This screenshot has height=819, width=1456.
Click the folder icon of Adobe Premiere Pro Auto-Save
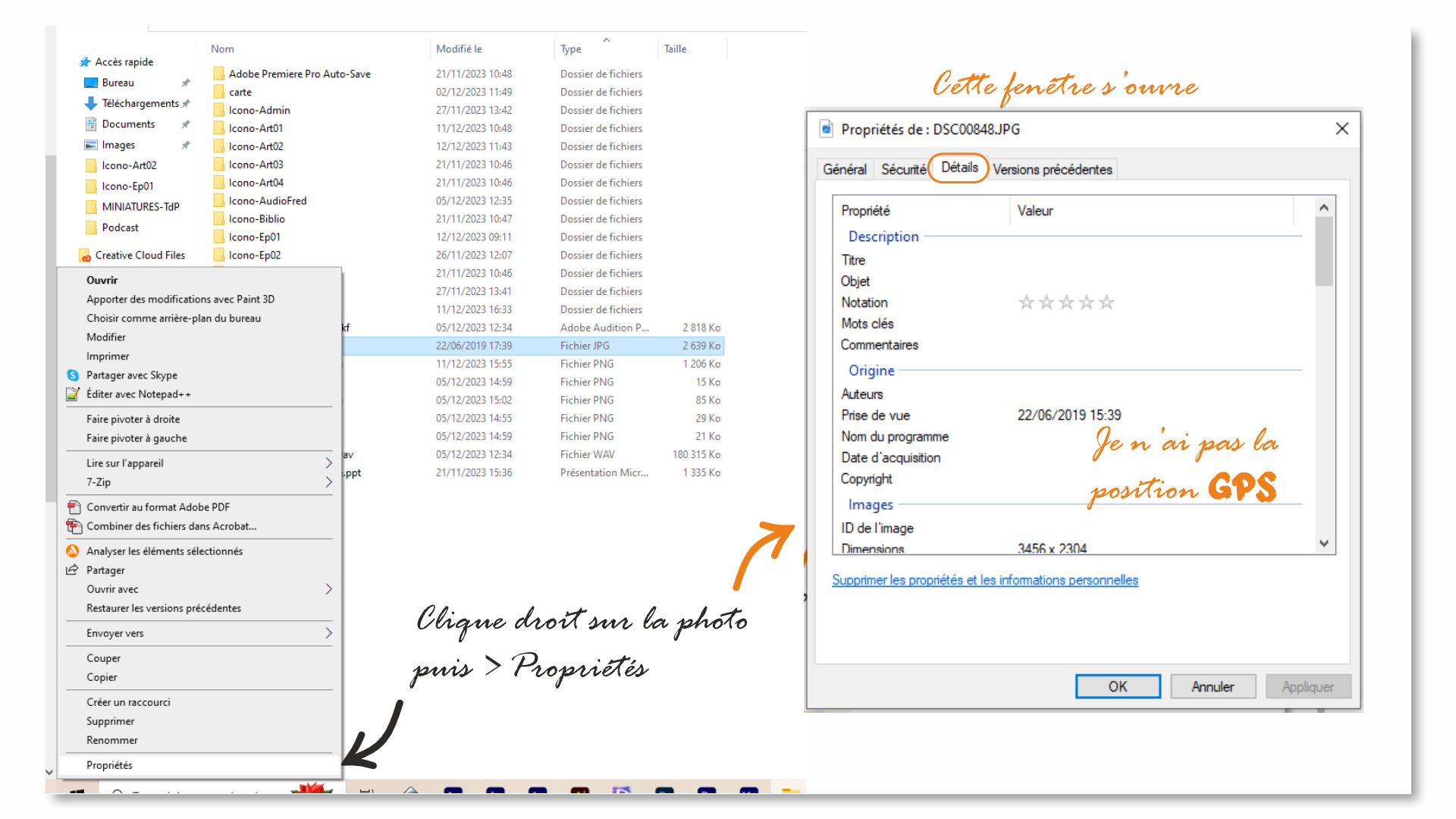pos(219,74)
